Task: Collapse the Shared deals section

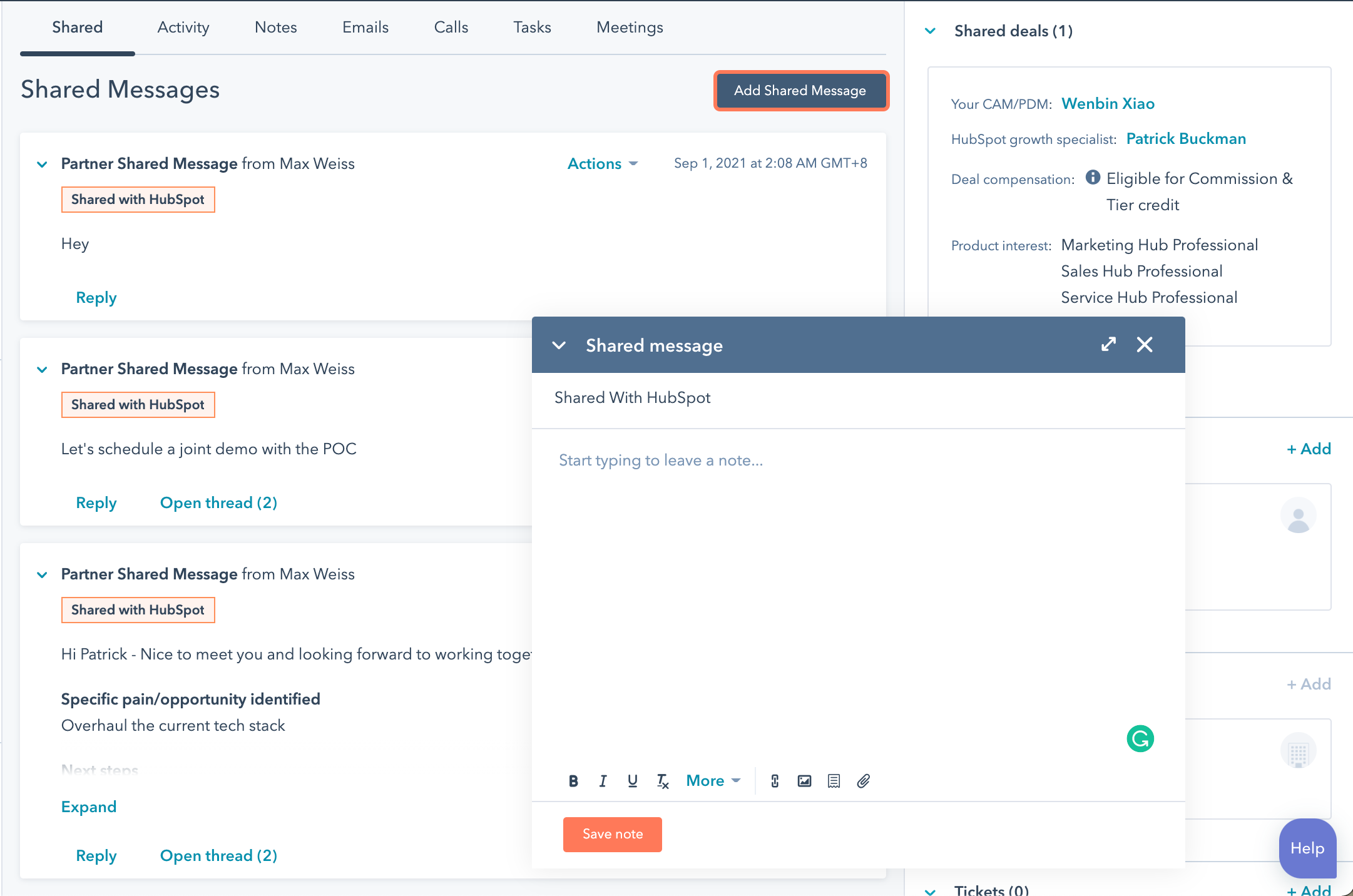Action: pos(931,31)
